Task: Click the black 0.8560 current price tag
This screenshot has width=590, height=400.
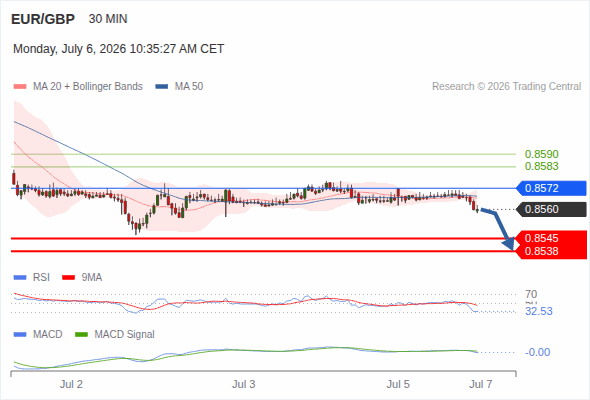Action: (551, 209)
